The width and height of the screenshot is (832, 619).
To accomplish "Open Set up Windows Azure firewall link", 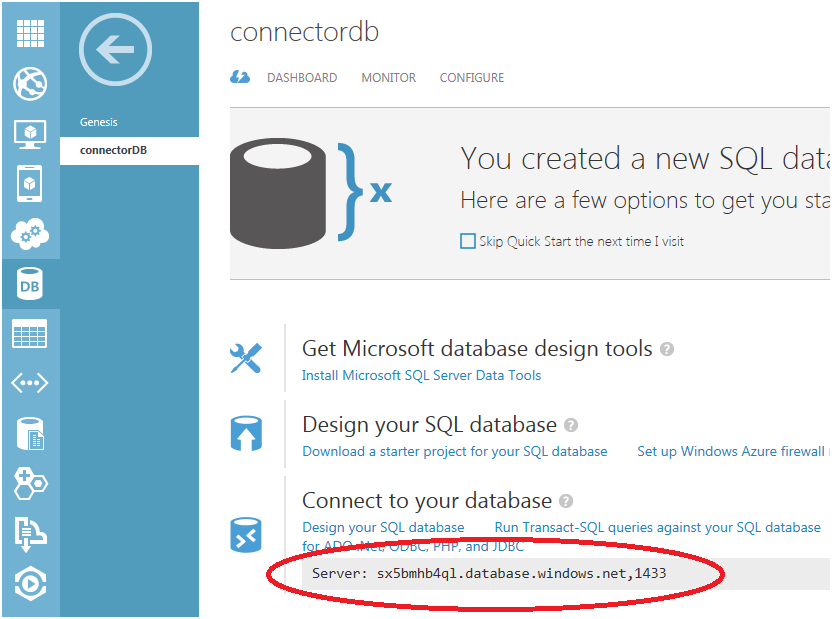I will coord(731,451).
